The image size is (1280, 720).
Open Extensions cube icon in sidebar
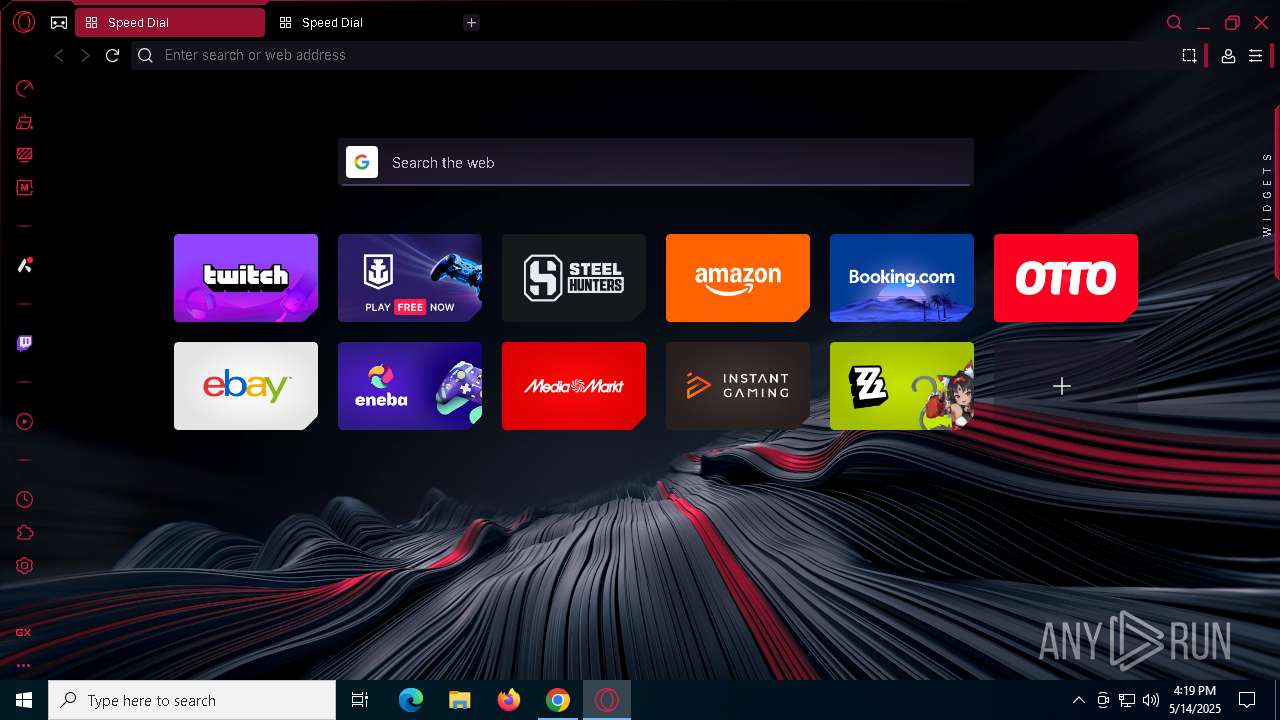25,533
